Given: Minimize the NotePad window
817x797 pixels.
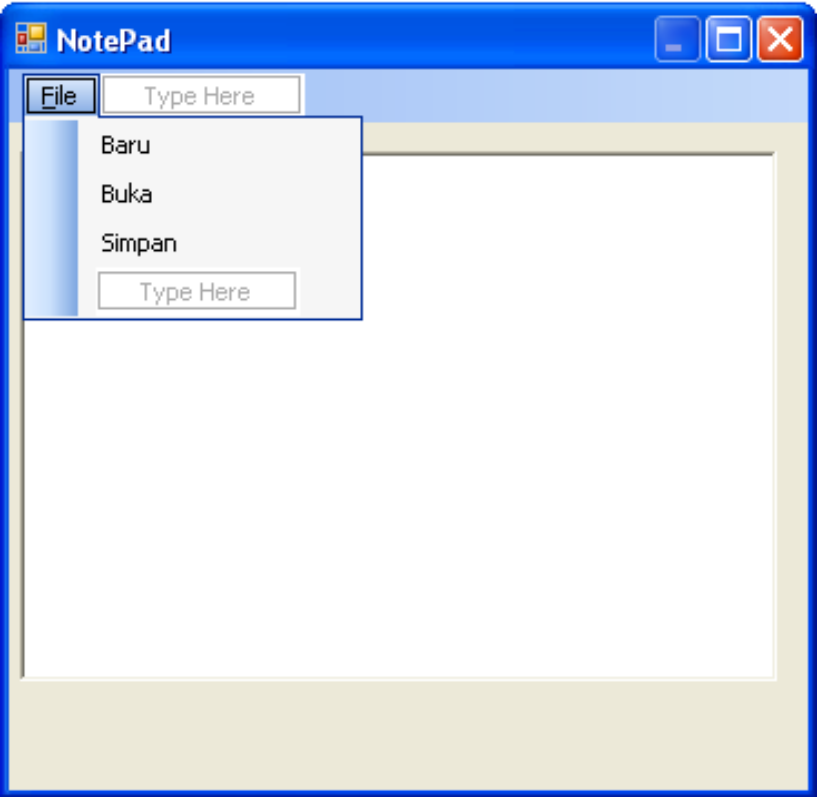Looking at the screenshot, I should tap(677, 41).
